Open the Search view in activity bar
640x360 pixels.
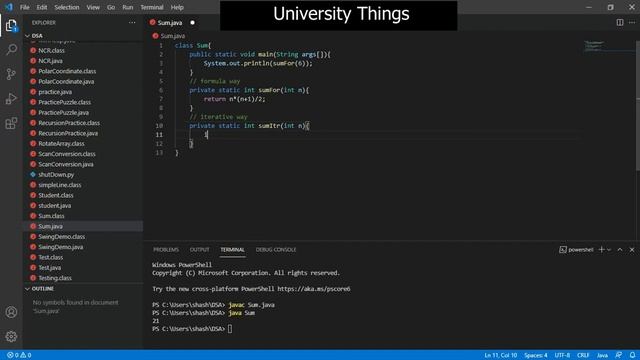(11, 50)
